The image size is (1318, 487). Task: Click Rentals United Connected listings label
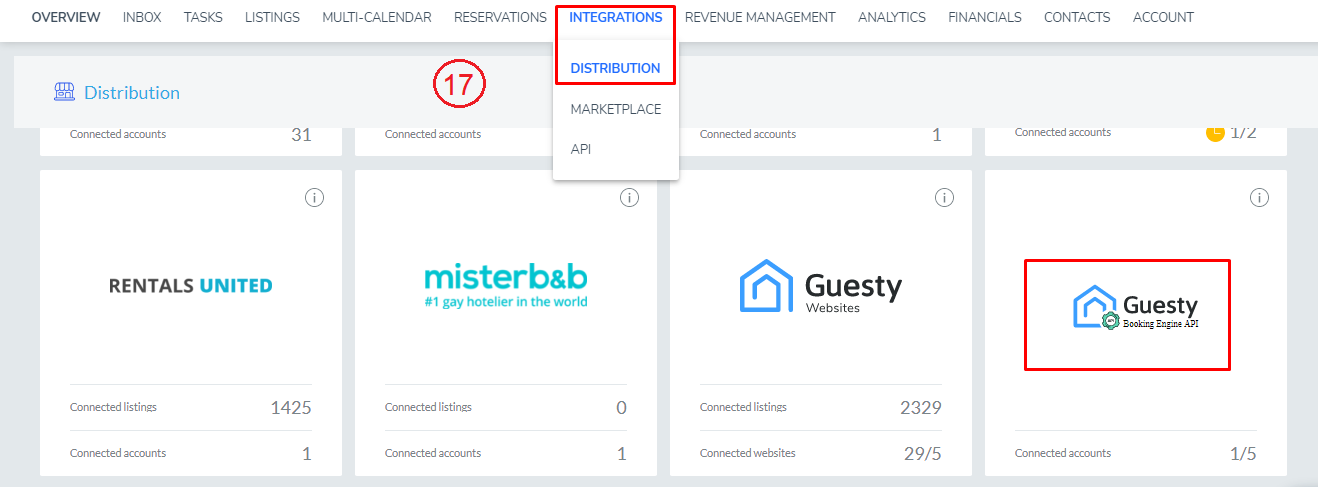coord(113,407)
